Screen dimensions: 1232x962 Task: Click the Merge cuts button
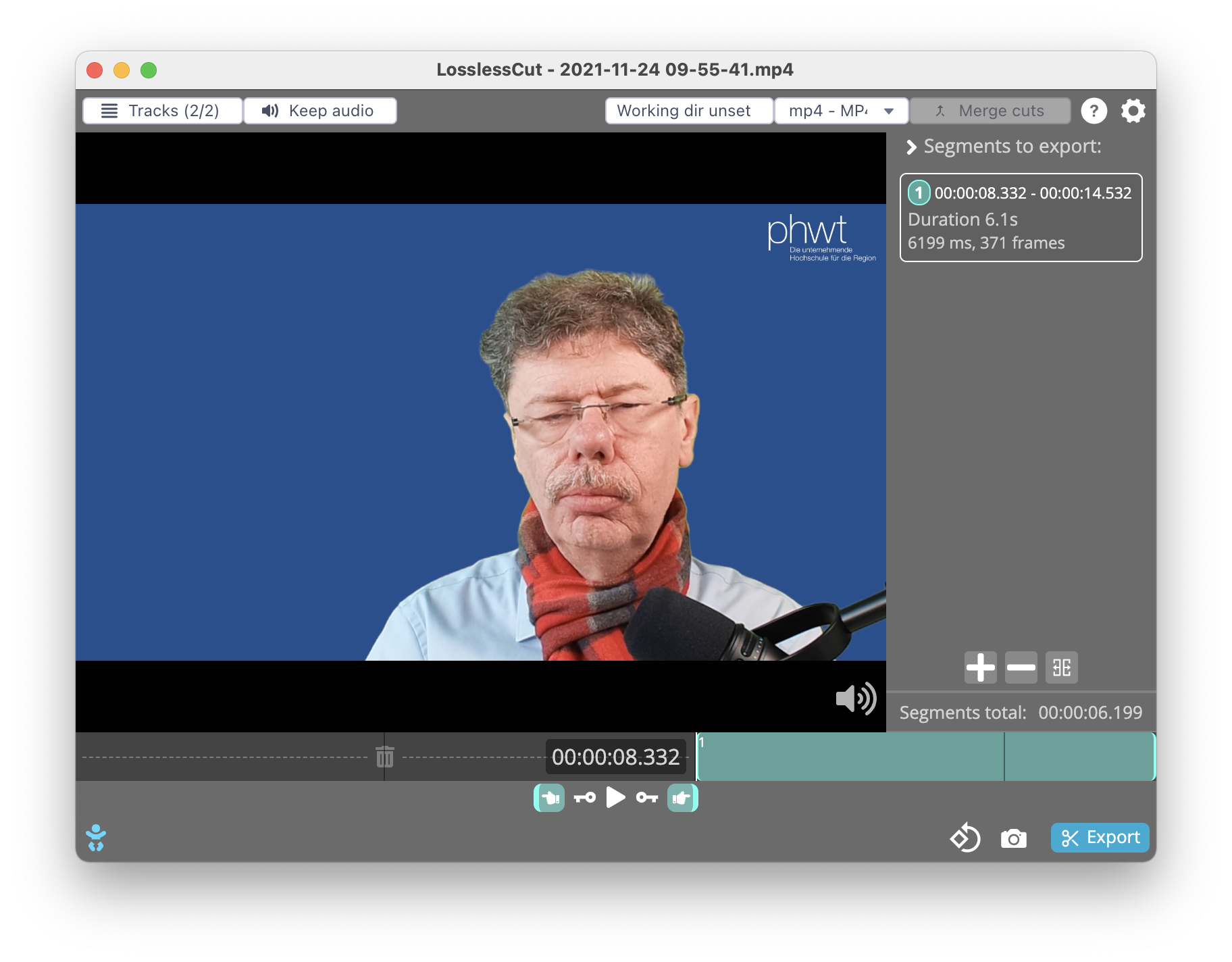(x=990, y=111)
